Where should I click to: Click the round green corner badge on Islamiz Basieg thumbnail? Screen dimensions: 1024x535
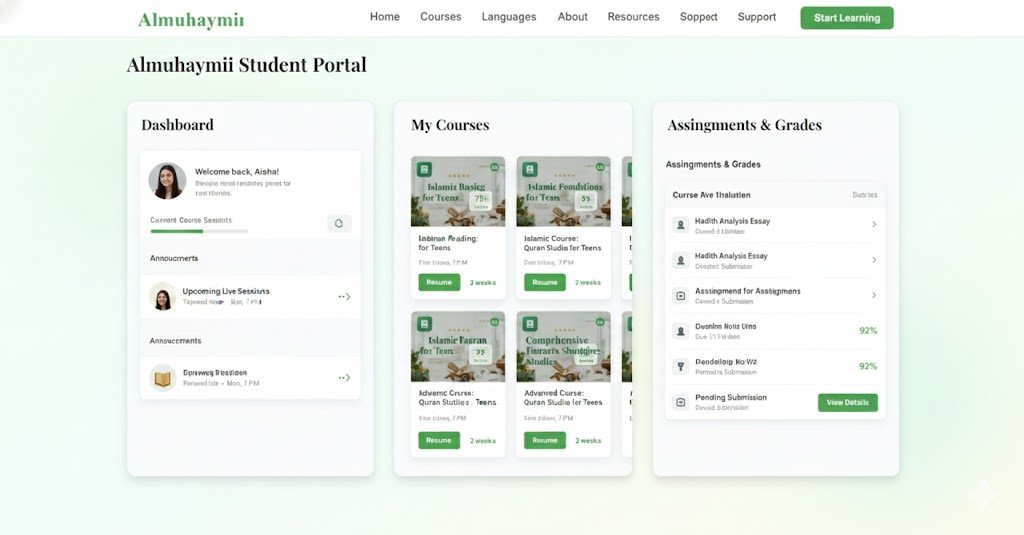pos(494,167)
